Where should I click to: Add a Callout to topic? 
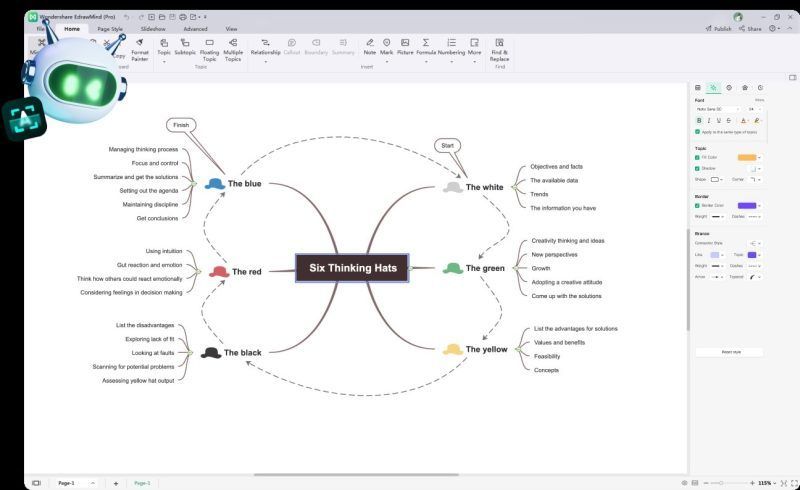tap(292, 47)
